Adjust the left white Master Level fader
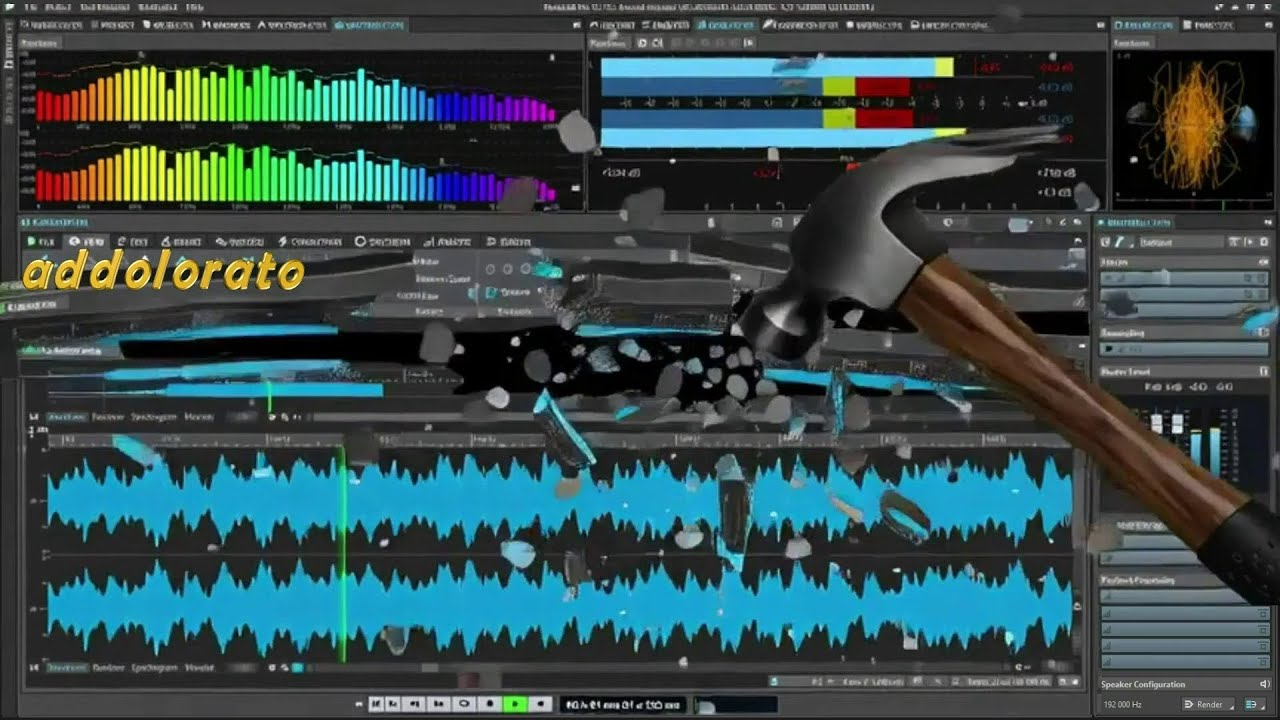Screen dimensions: 1280x720 [x=1158, y=424]
